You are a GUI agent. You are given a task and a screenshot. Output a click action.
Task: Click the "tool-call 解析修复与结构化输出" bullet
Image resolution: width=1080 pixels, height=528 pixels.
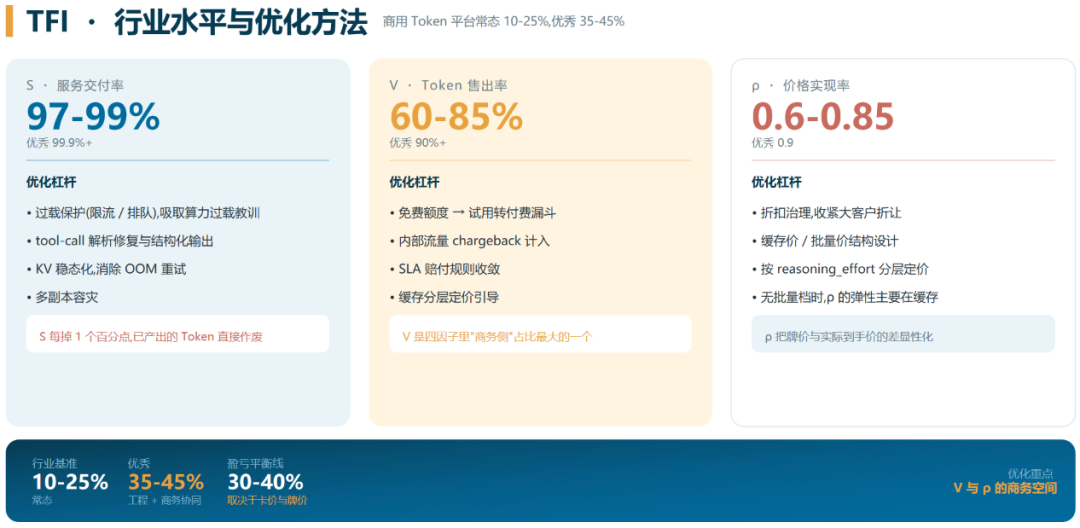coord(120,241)
